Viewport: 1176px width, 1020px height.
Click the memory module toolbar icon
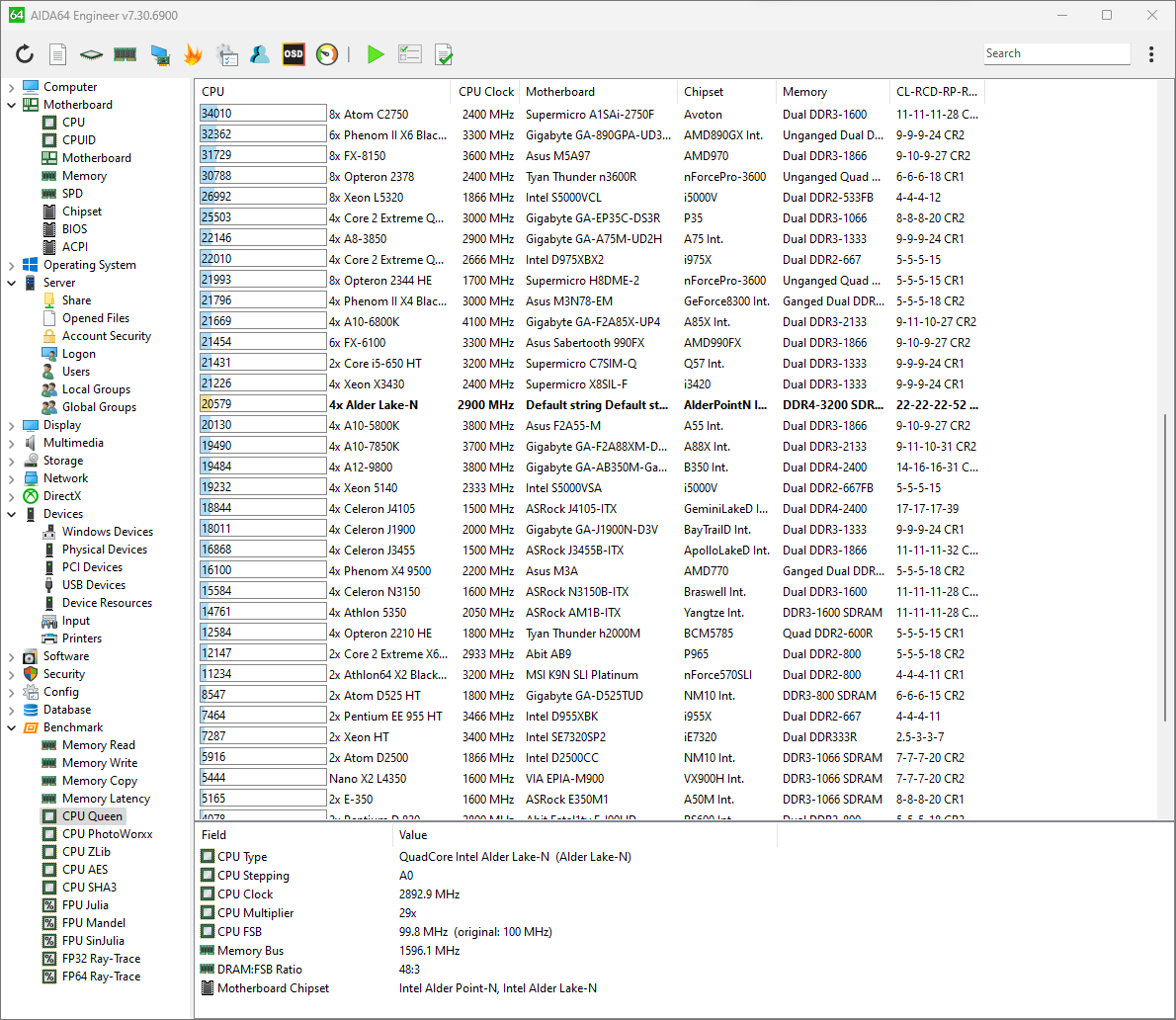coord(125,55)
